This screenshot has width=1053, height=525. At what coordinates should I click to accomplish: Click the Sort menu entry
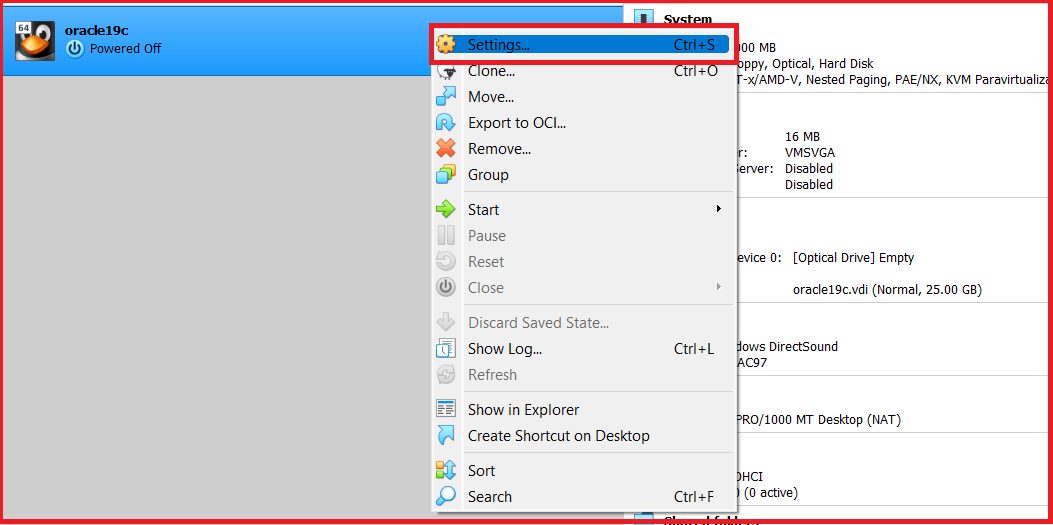pyautogui.click(x=582, y=471)
